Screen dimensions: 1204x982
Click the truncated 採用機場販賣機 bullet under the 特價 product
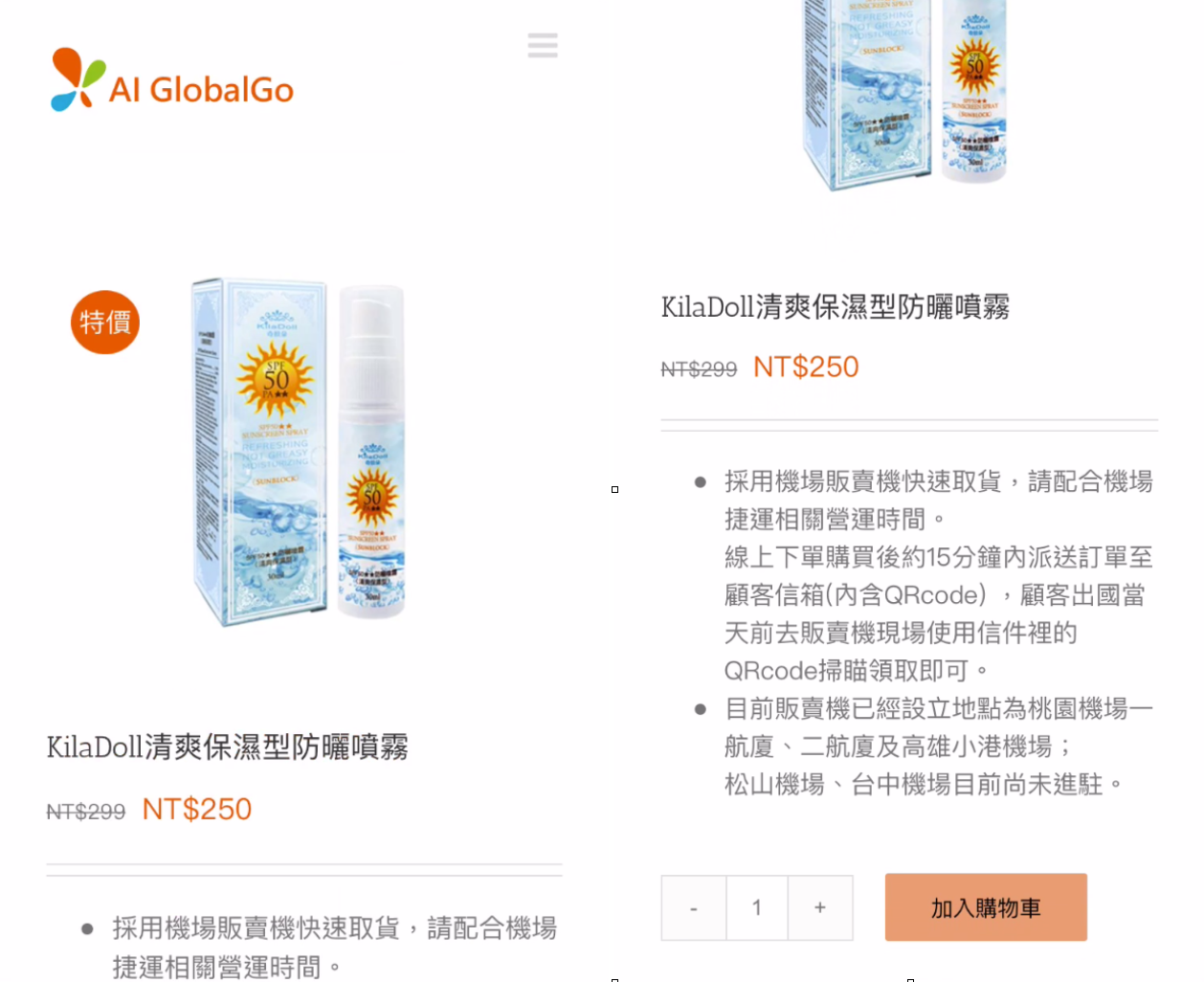click(335, 948)
